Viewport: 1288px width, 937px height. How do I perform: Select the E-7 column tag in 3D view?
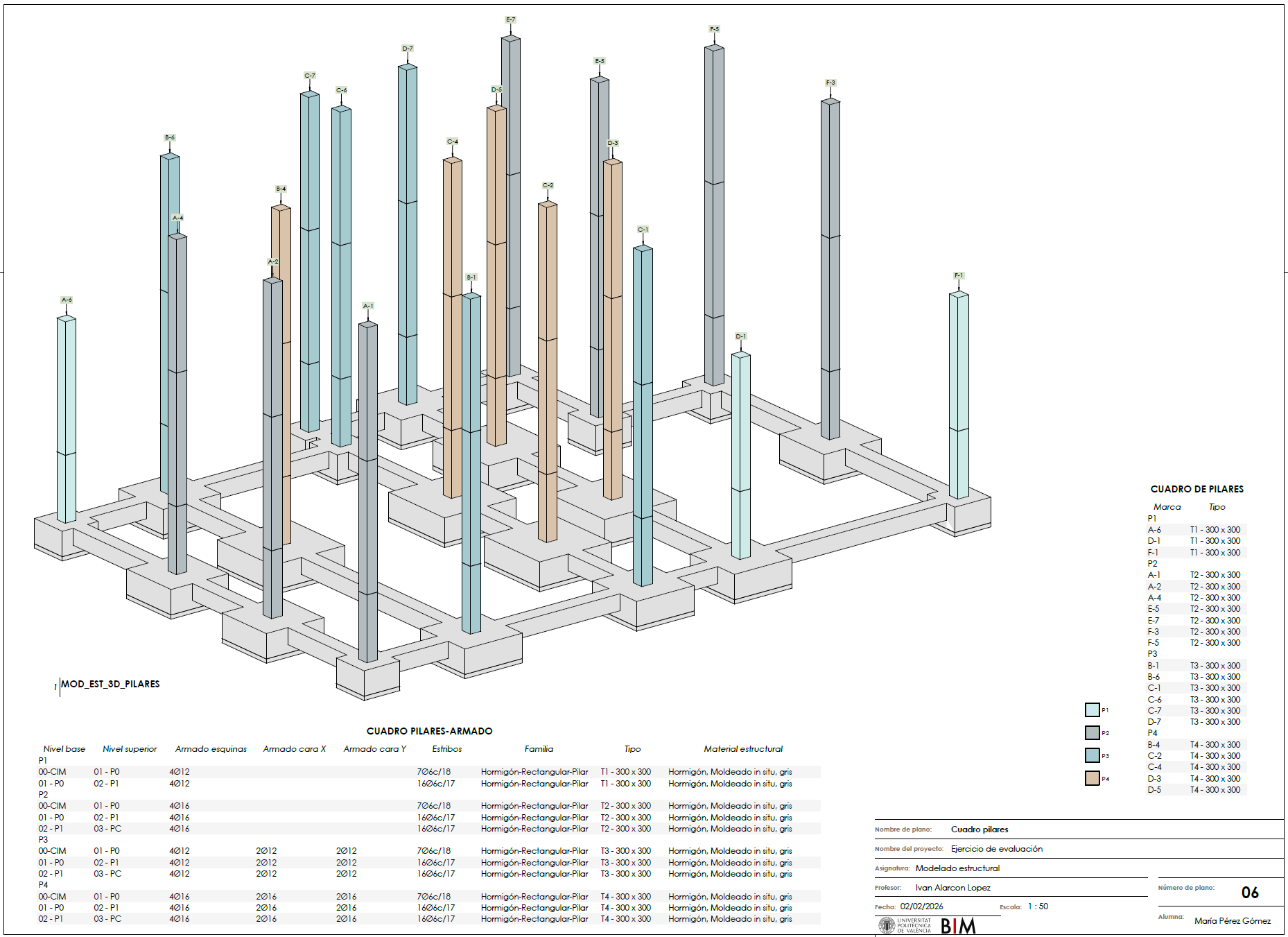coord(511,19)
